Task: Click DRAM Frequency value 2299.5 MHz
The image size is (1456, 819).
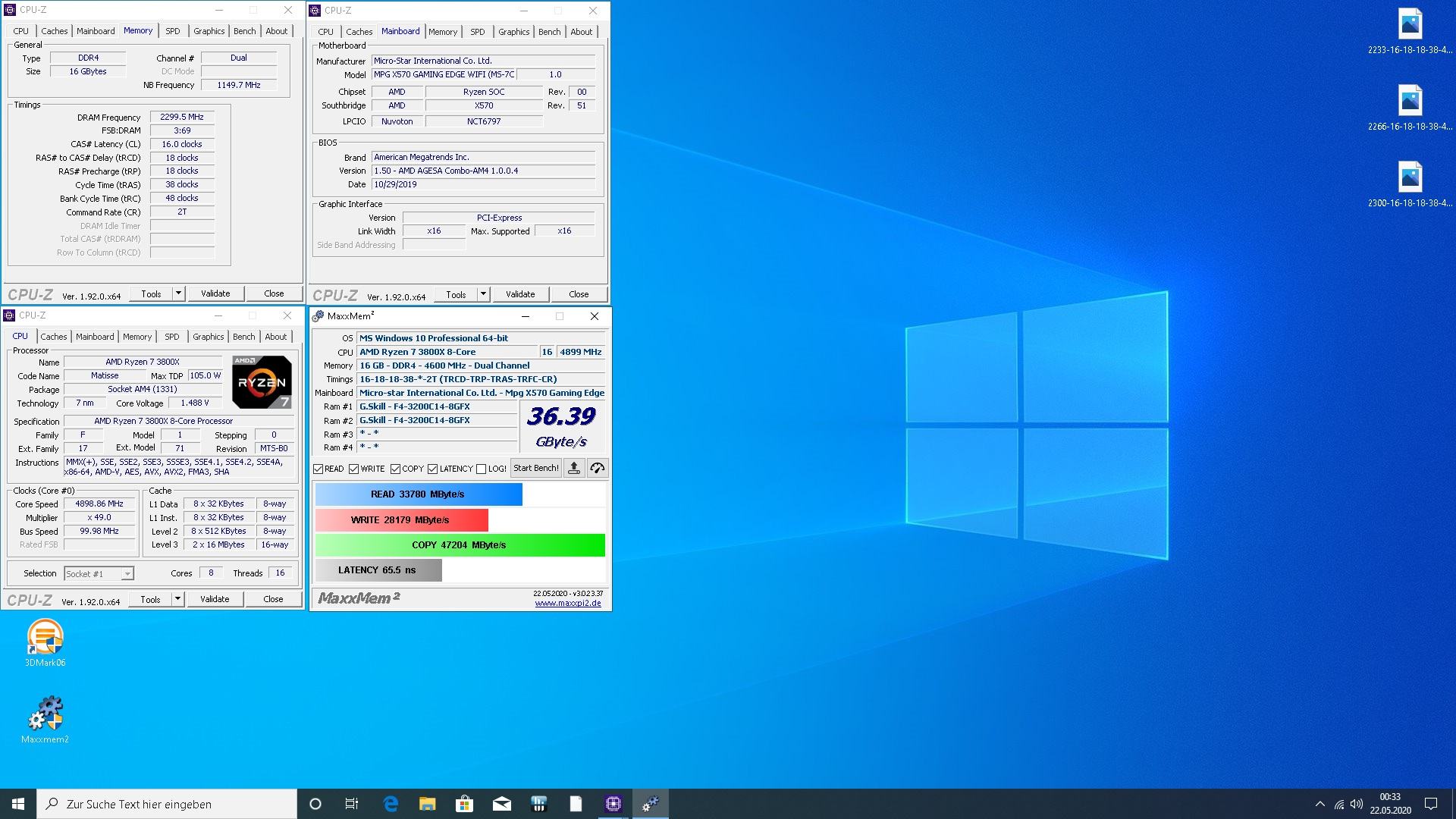Action: 182,117
